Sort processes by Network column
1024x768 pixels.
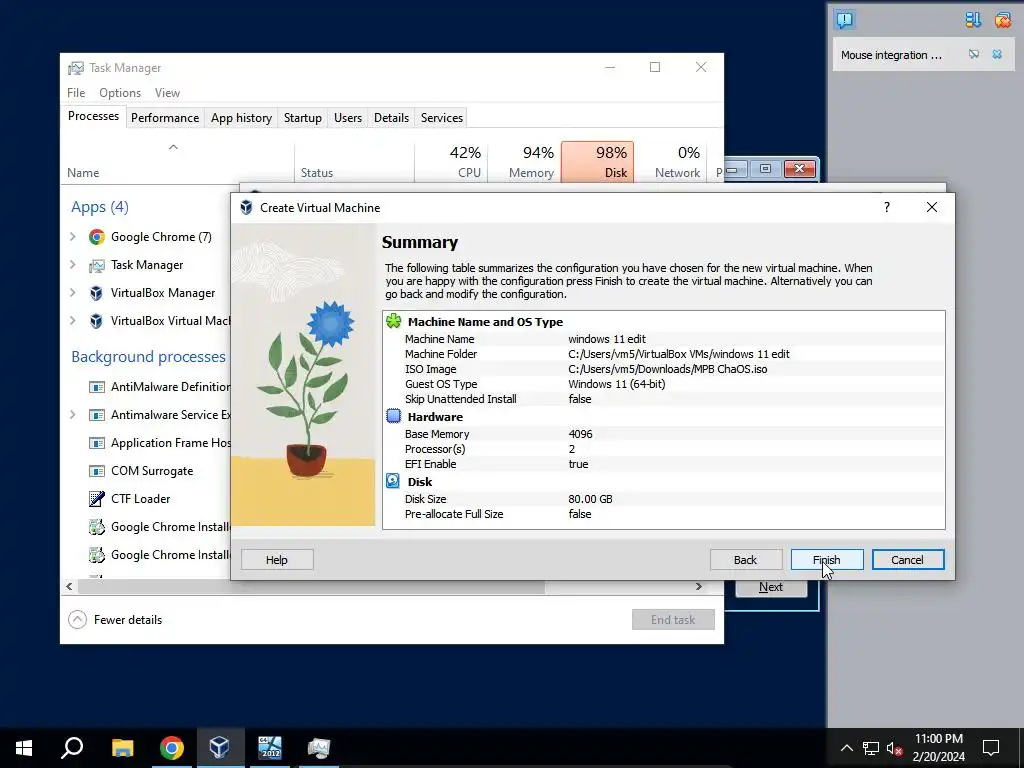[x=670, y=161]
